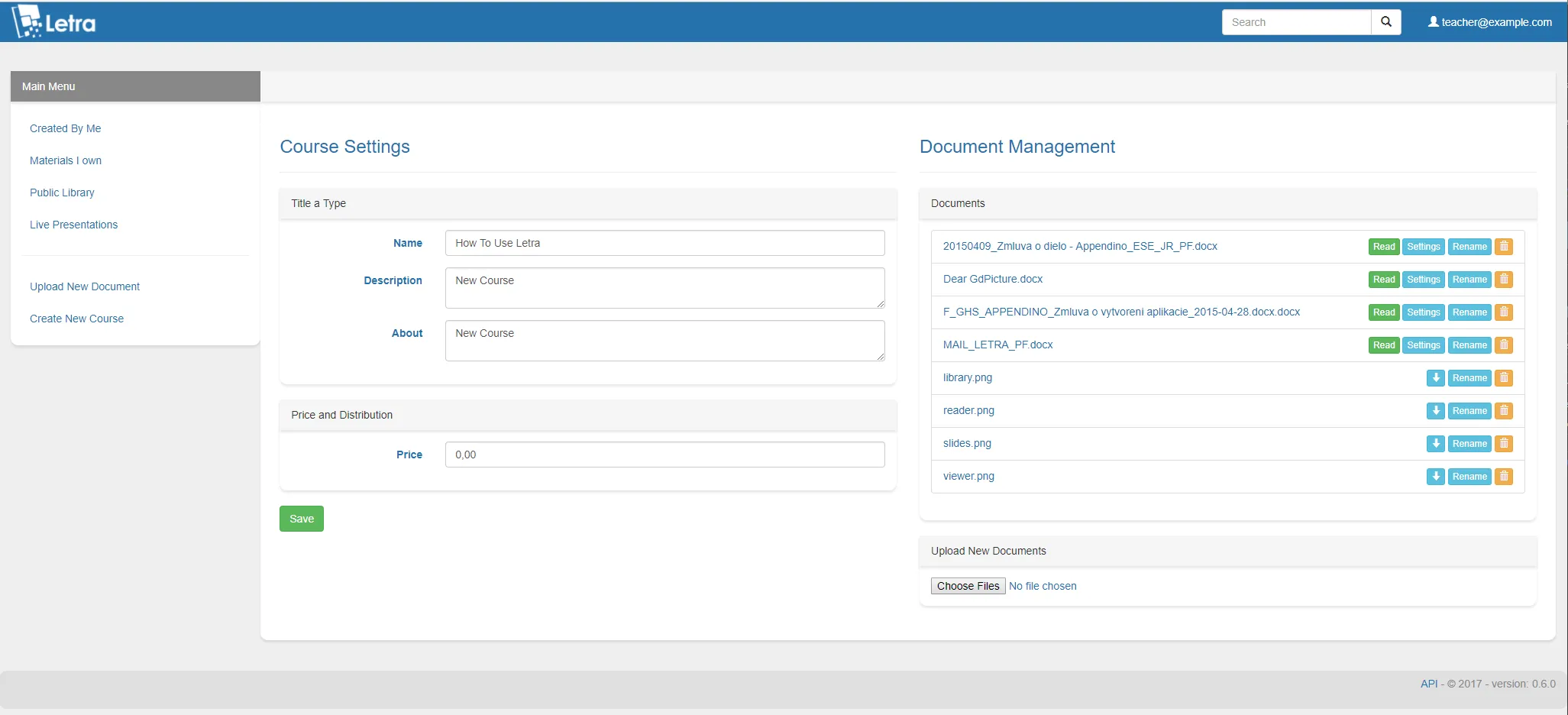This screenshot has width=1568, height=715.
Task: Delete 20150409_Zmluva o dielo document
Action: point(1504,247)
